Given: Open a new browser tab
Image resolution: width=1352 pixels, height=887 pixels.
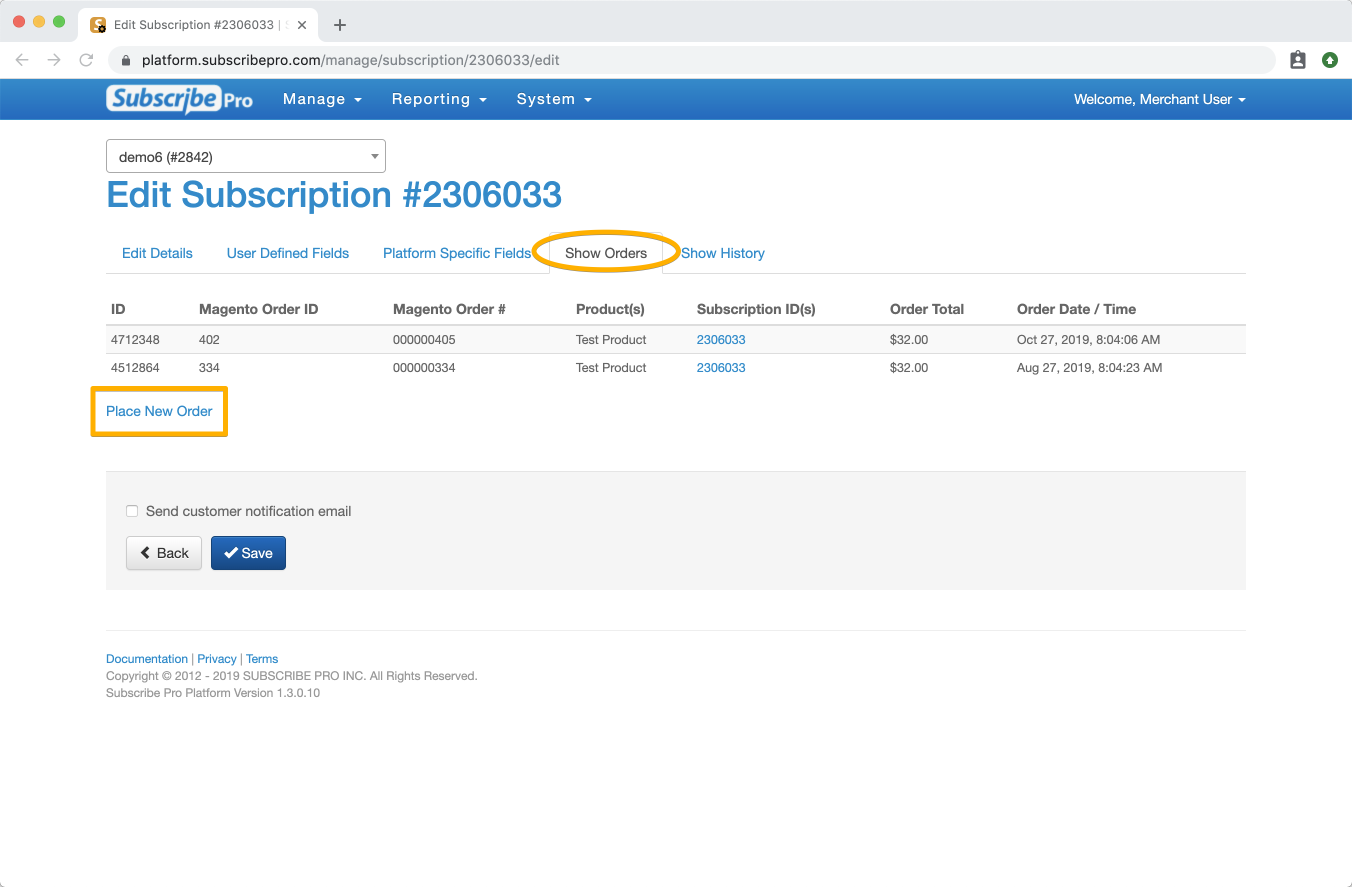Looking at the screenshot, I should tap(340, 25).
